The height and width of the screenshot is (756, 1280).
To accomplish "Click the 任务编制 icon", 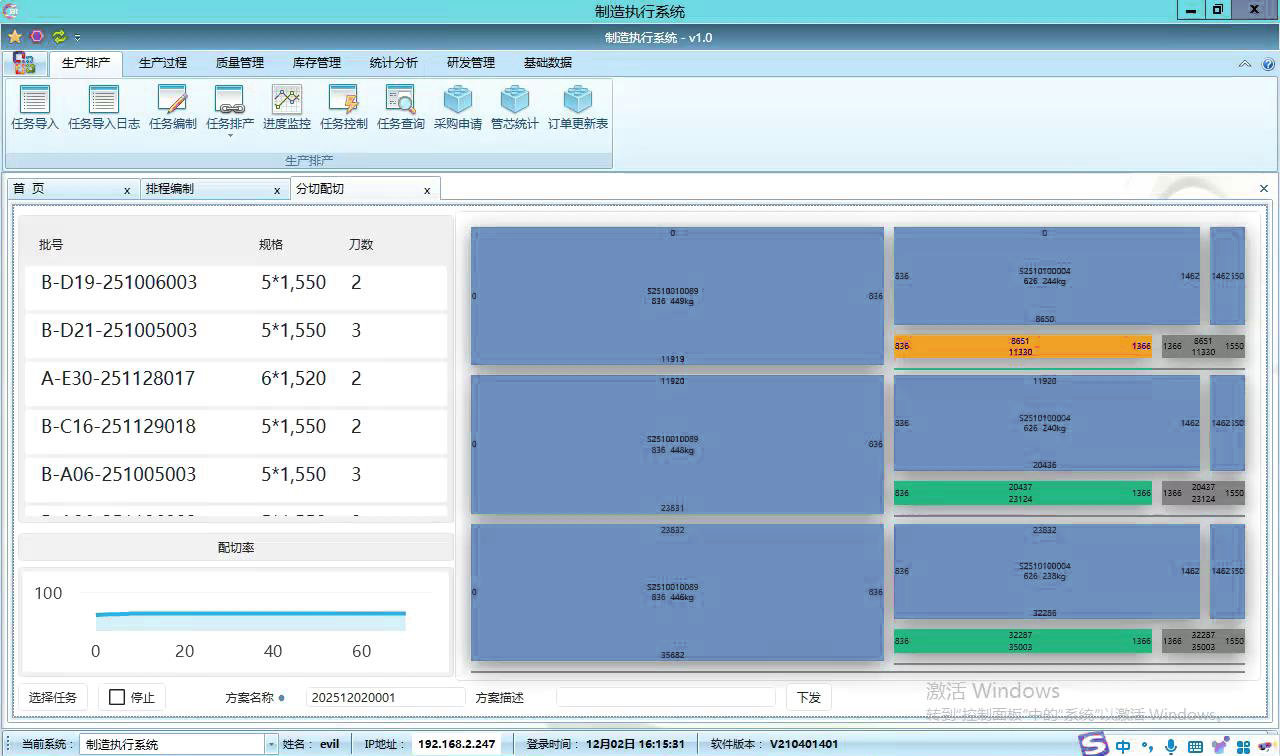I will pyautogui.click(x=173, y=101).
